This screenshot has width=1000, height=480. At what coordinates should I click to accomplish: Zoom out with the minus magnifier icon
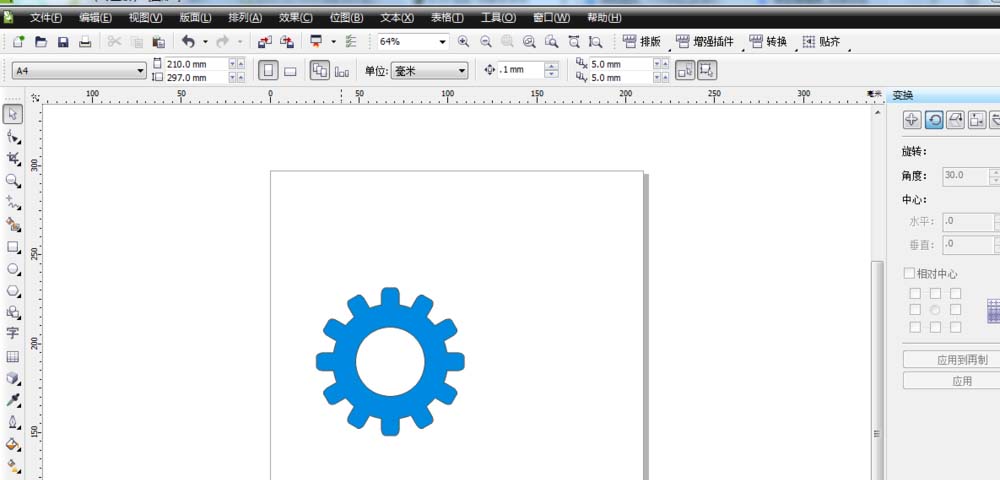486,42
